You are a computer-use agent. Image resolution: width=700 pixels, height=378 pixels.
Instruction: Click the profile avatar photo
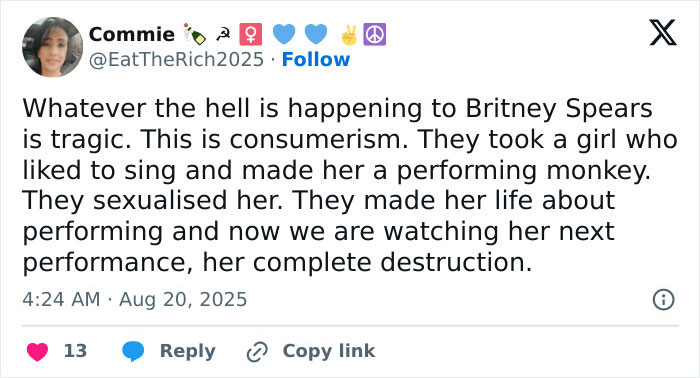53,47
